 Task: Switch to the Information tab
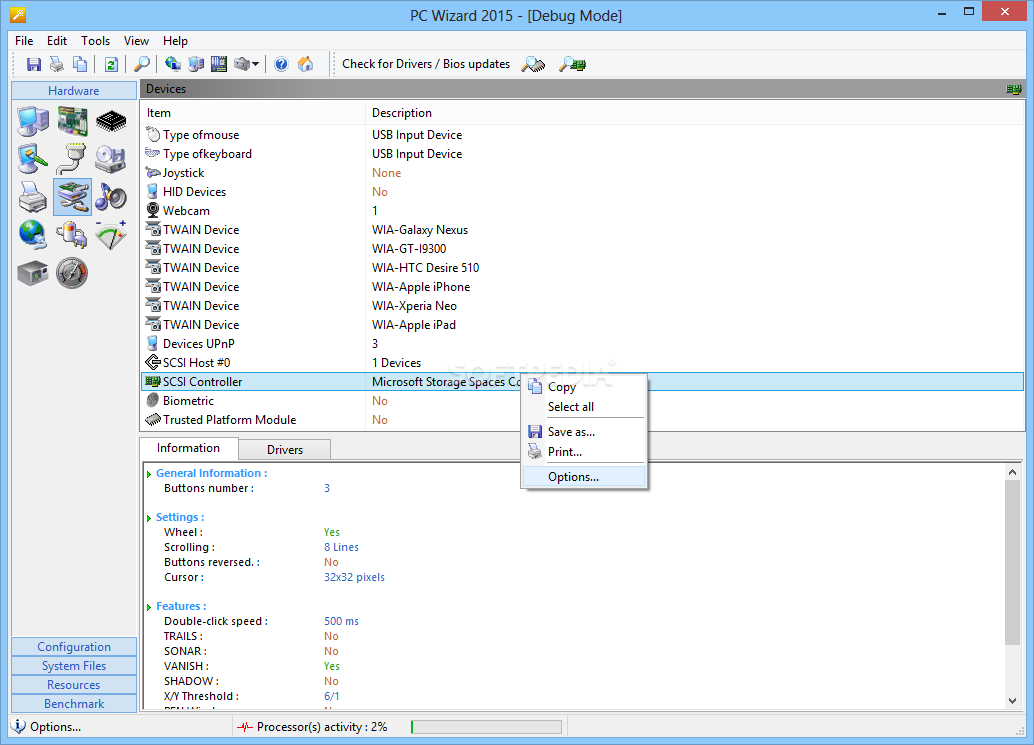pyautogui.click(x=189, y=448)
